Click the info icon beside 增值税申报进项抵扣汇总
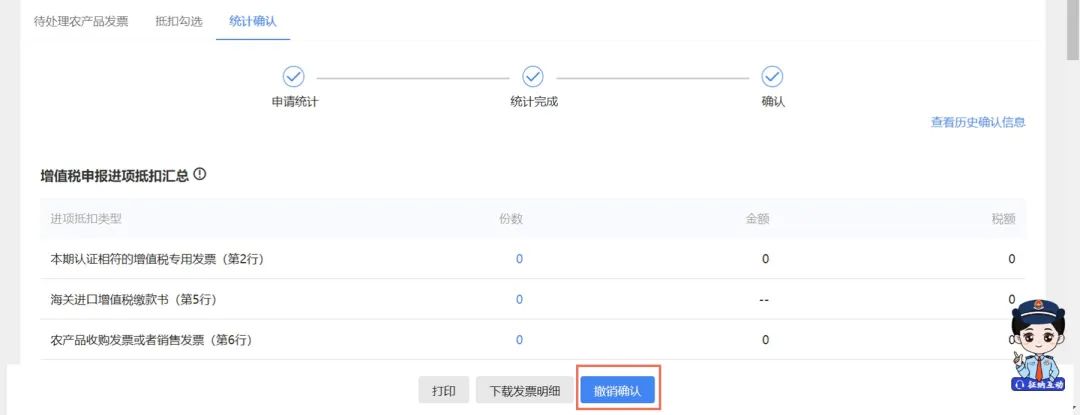The height and width of the screenshot is (415, 1080). (200, 174)
